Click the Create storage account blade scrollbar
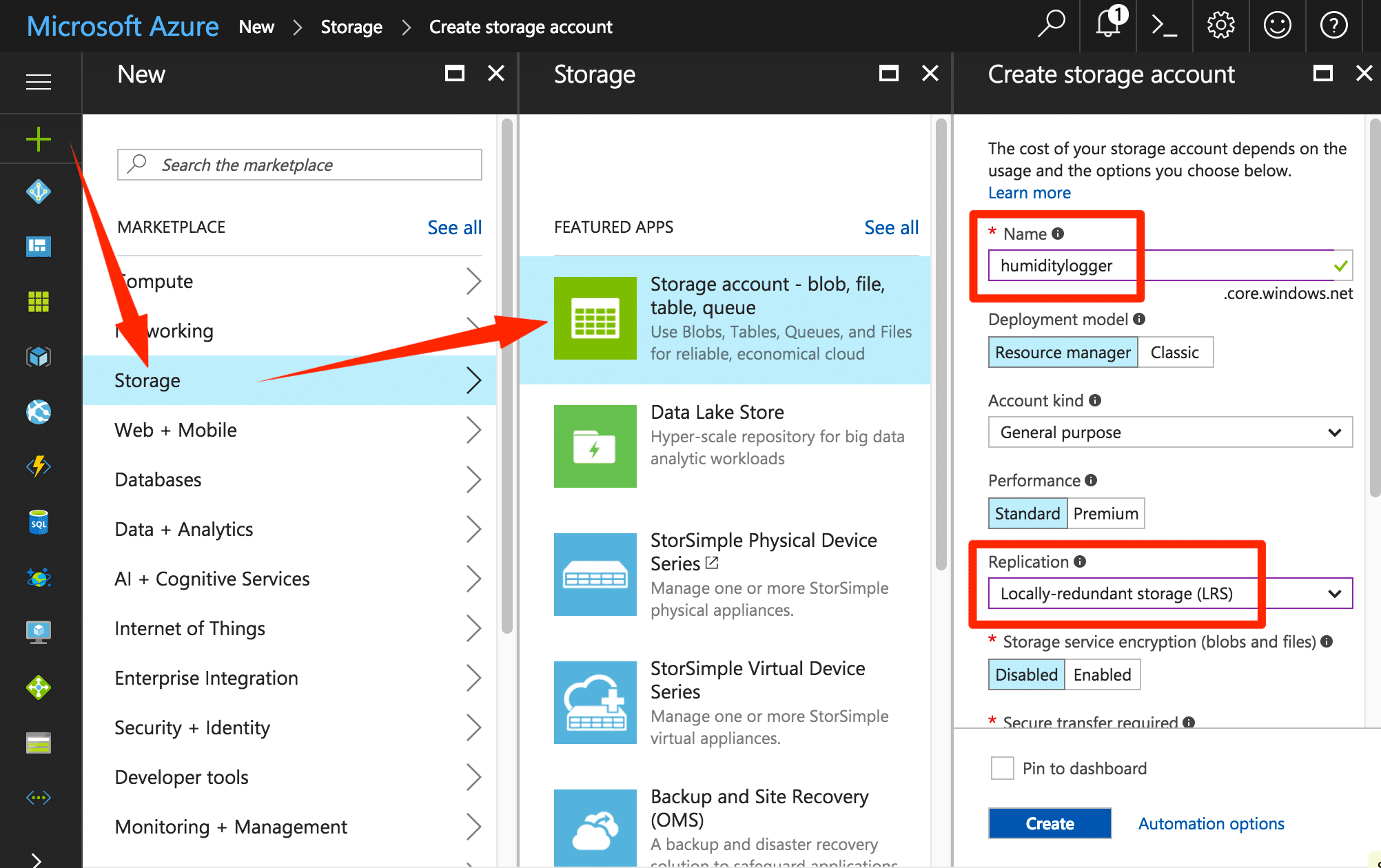The height and width of the screenshot is (868, 1381). (1375, 308)
